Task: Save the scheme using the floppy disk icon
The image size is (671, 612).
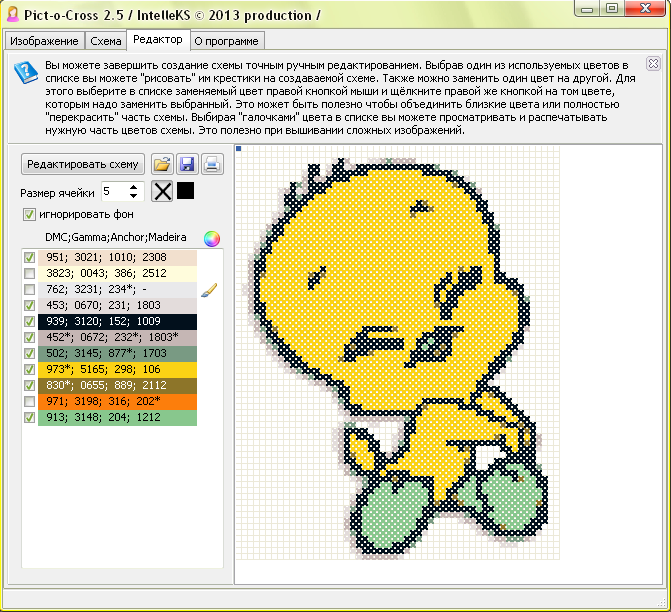Action: click(x=187, y=164)
